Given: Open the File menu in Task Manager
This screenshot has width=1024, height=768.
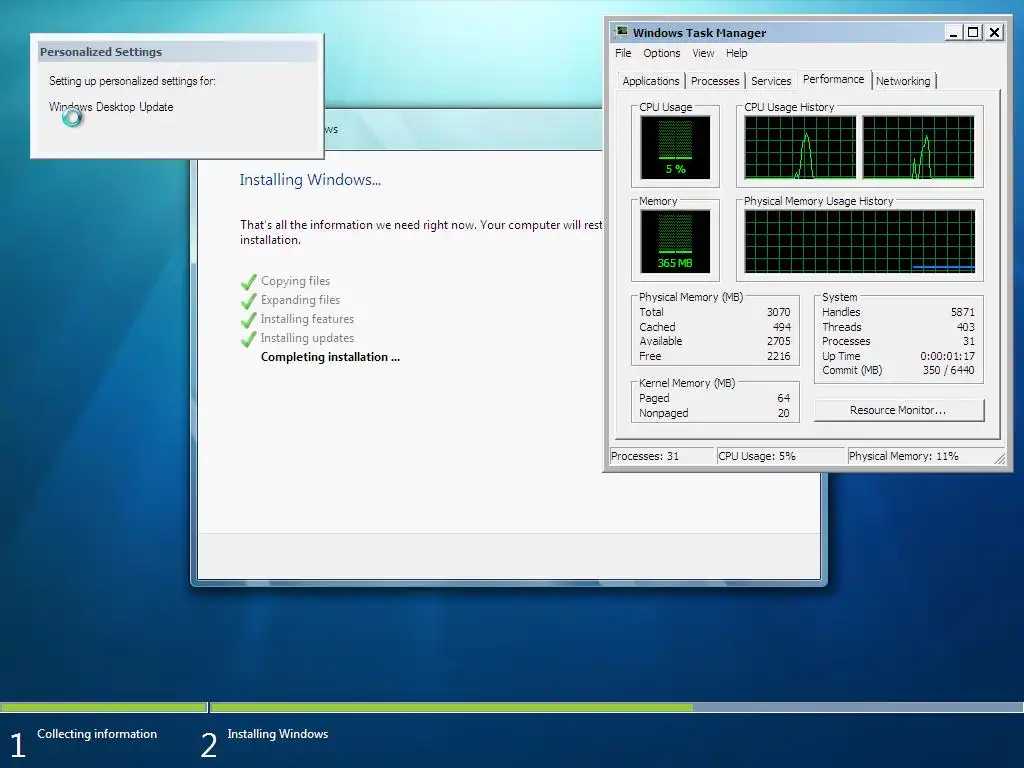Looking at the screenshot, I should [x=623, y=53].
